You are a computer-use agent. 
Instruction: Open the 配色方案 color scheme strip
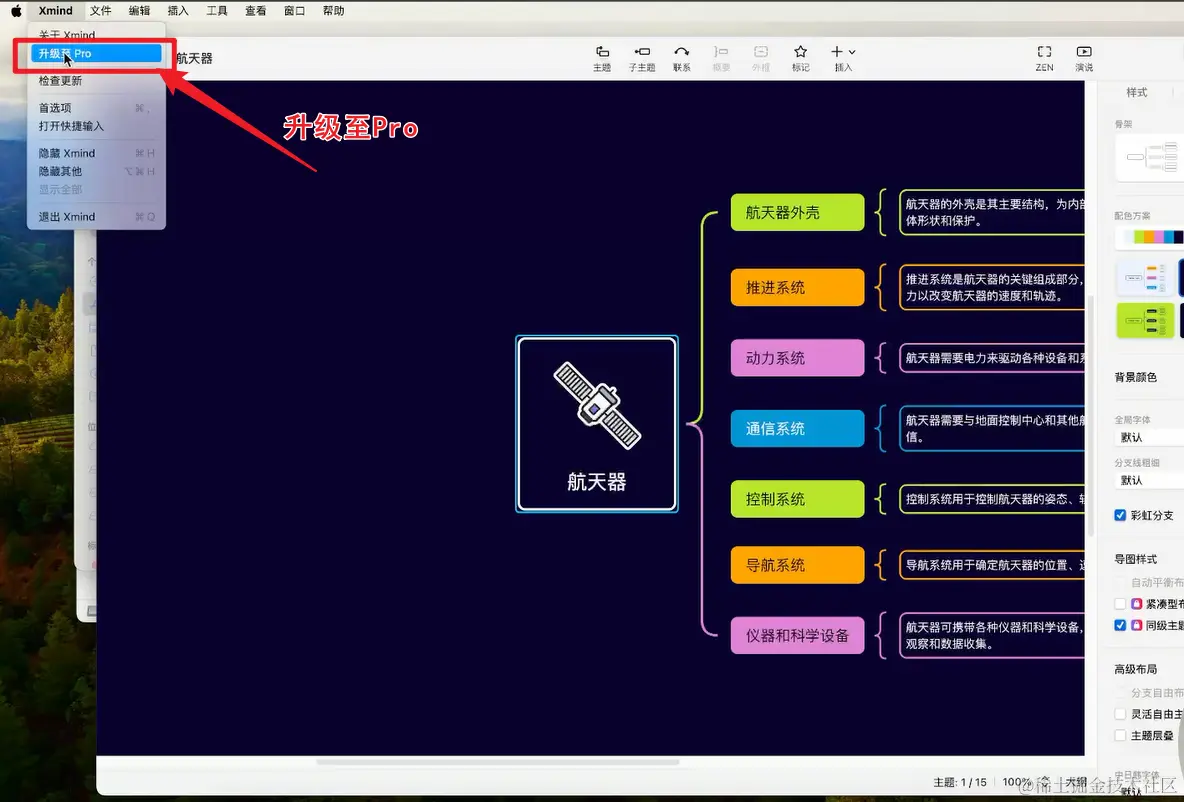pyautogui.click(x=1150, y=237)
